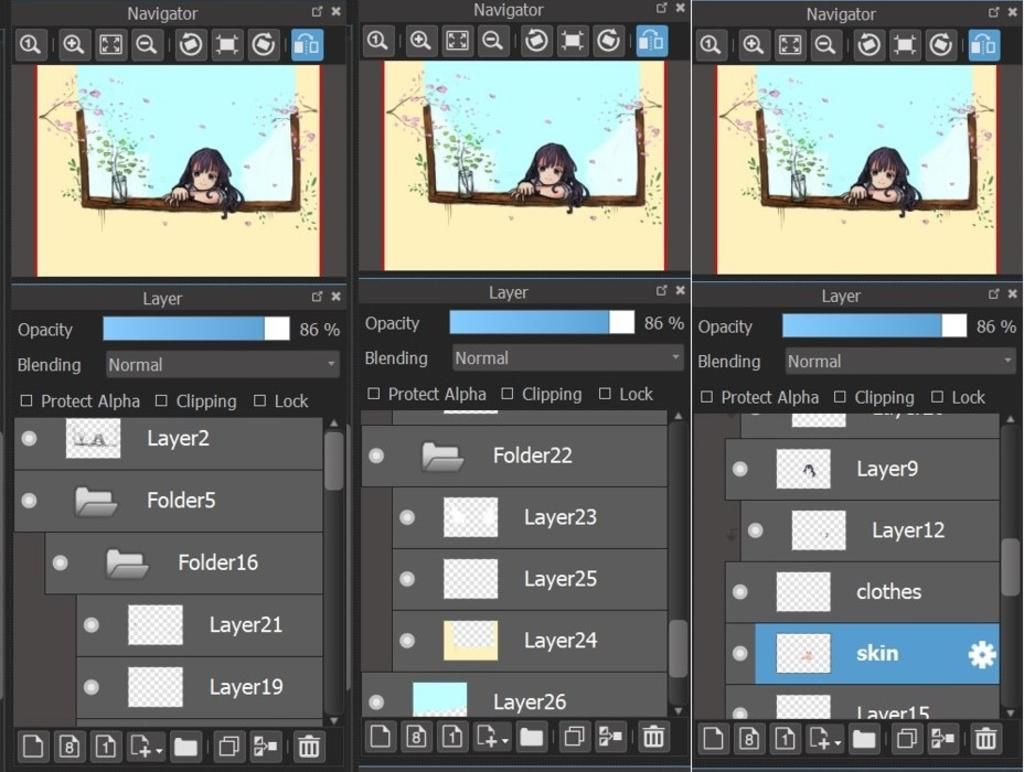Add 8-bit layer below Layer19 list
Screen dimensions: 1024x772
tap(69, 746)
